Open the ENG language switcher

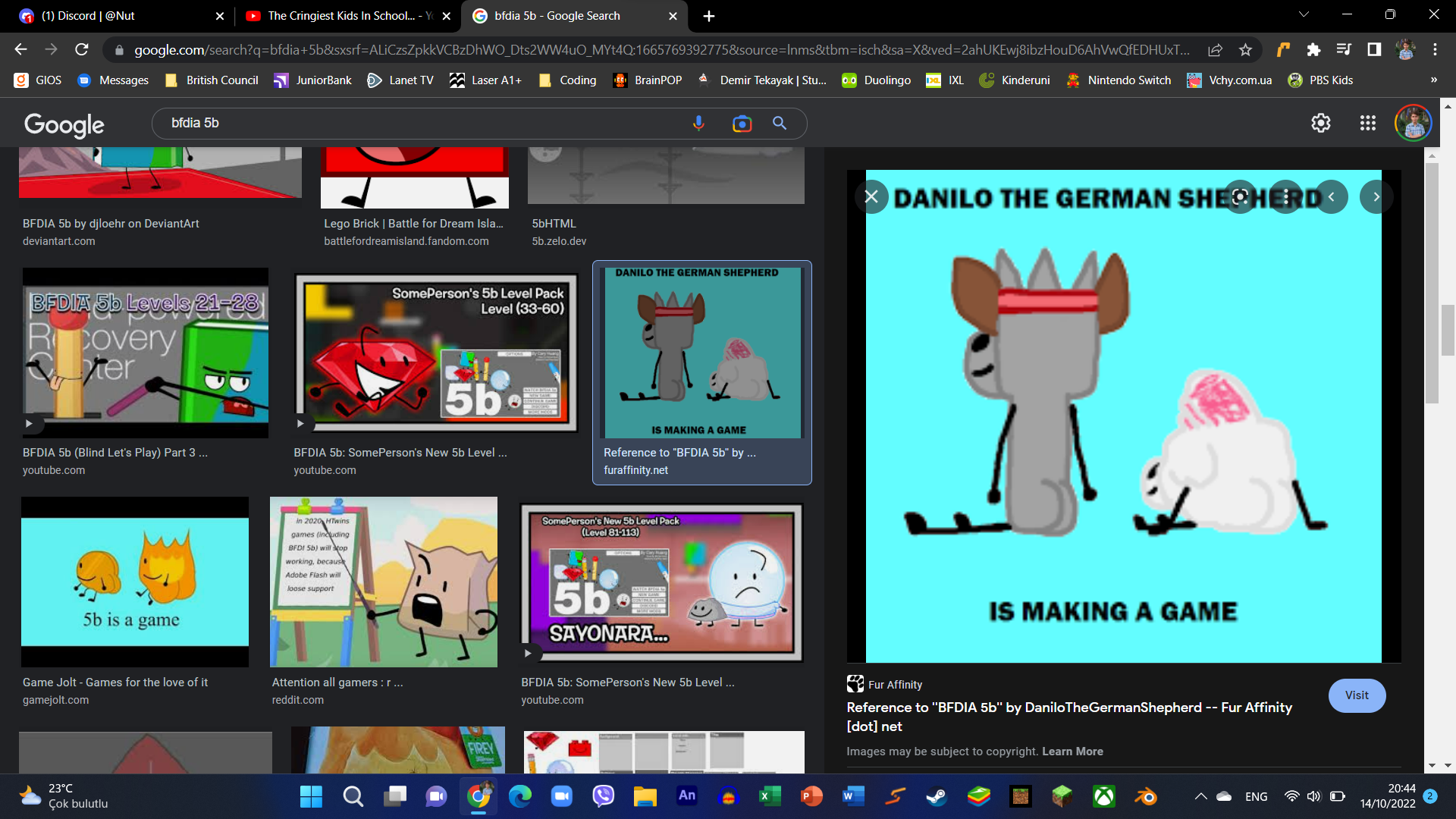(x=1256, y=796)
